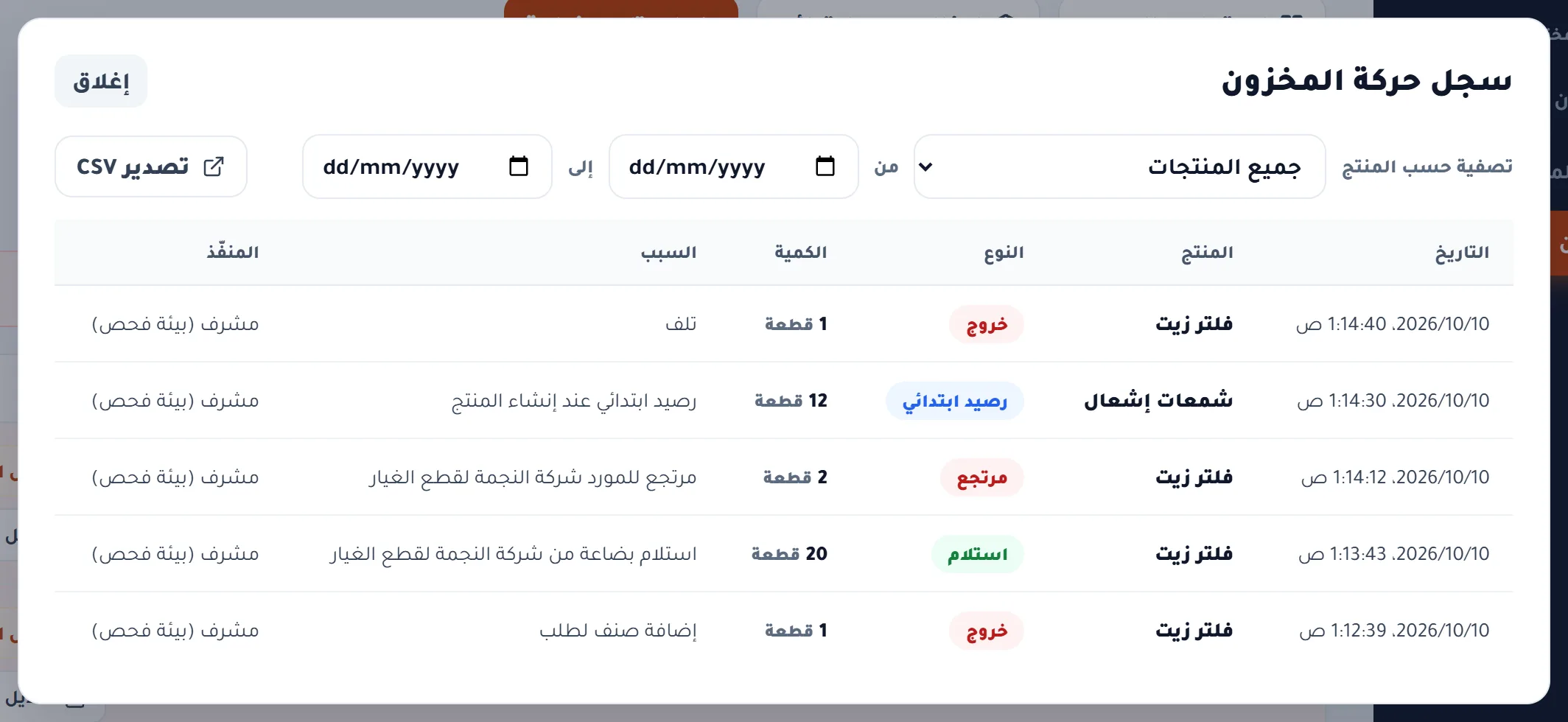Click date 2026/10/10 1:12:39 ص

[1395, 631]
